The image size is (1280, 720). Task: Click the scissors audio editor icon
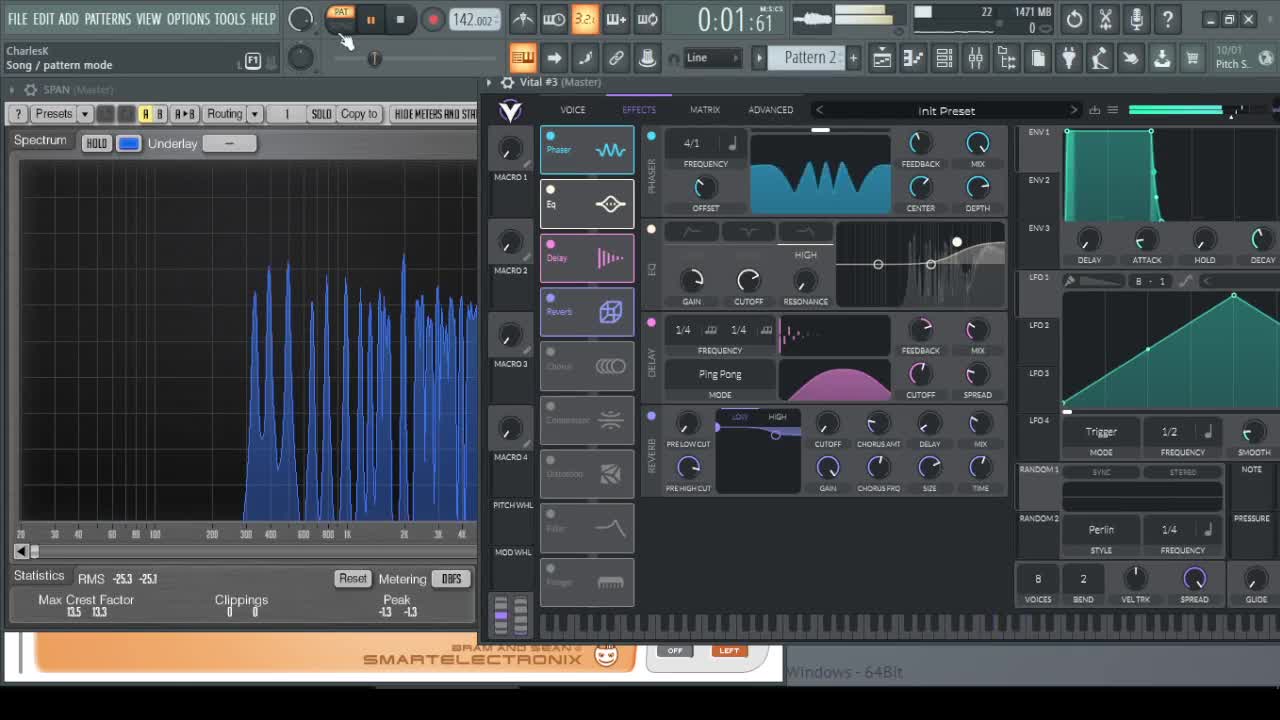[1105, 19]
